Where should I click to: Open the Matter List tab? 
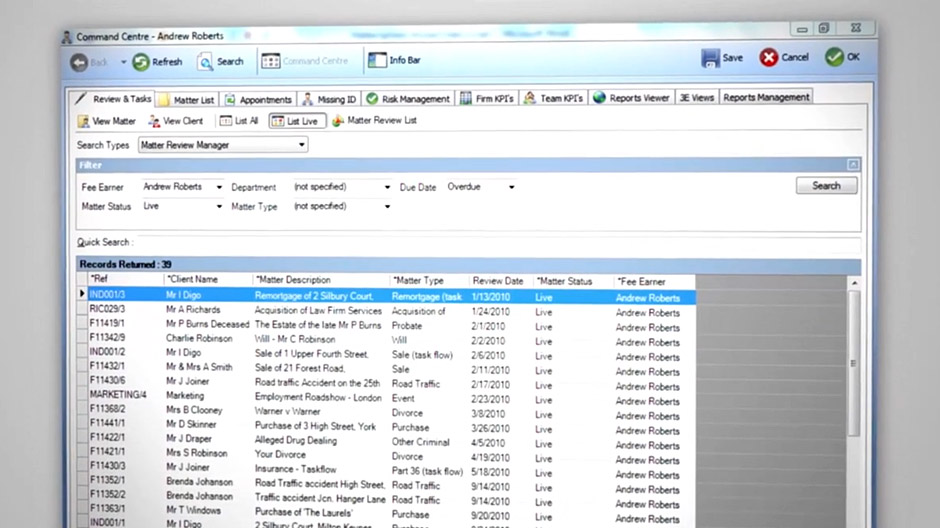tap(187, 99)
